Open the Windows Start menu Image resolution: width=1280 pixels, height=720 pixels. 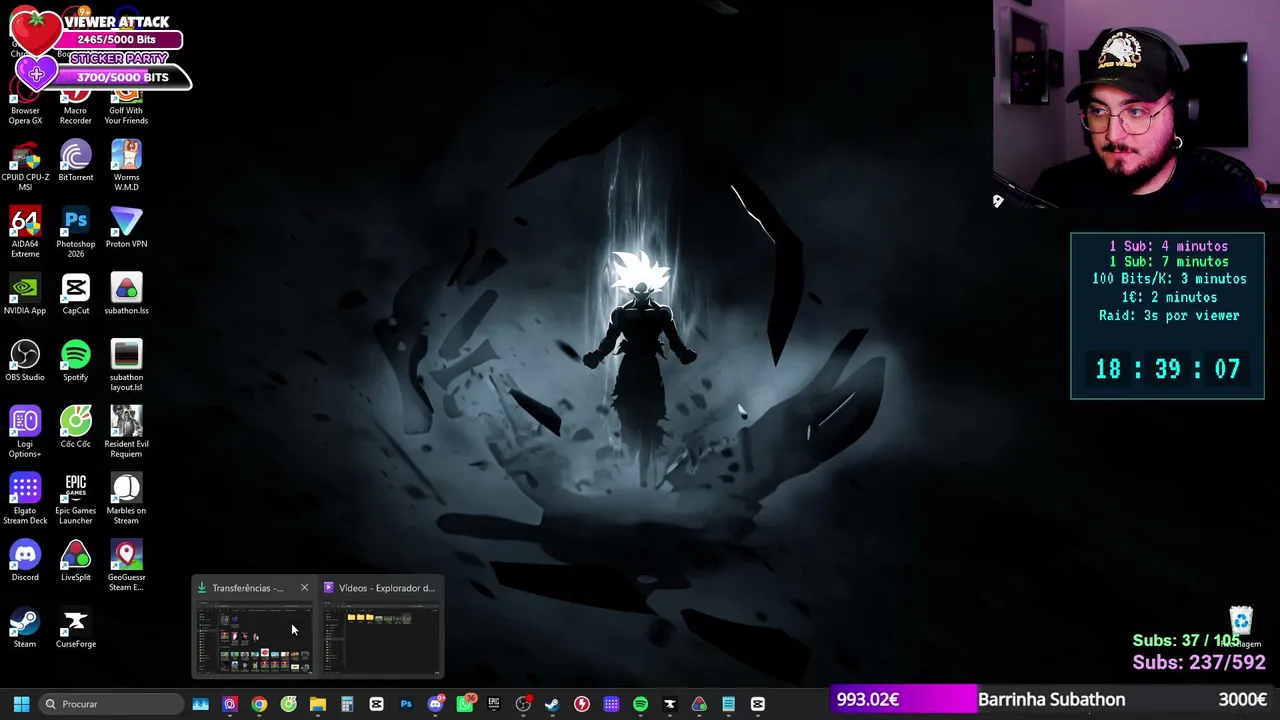[21, 704]
